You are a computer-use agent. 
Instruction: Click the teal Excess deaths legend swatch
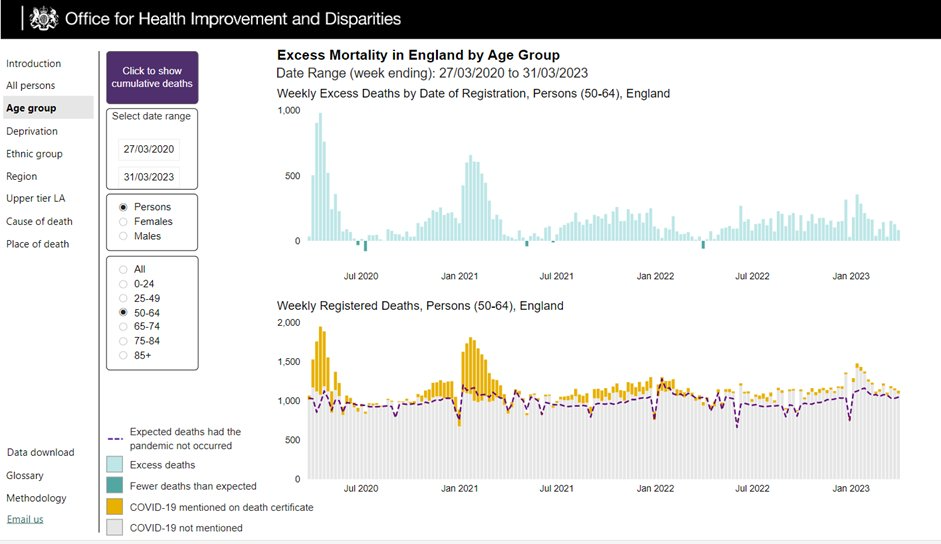(114, 464)
